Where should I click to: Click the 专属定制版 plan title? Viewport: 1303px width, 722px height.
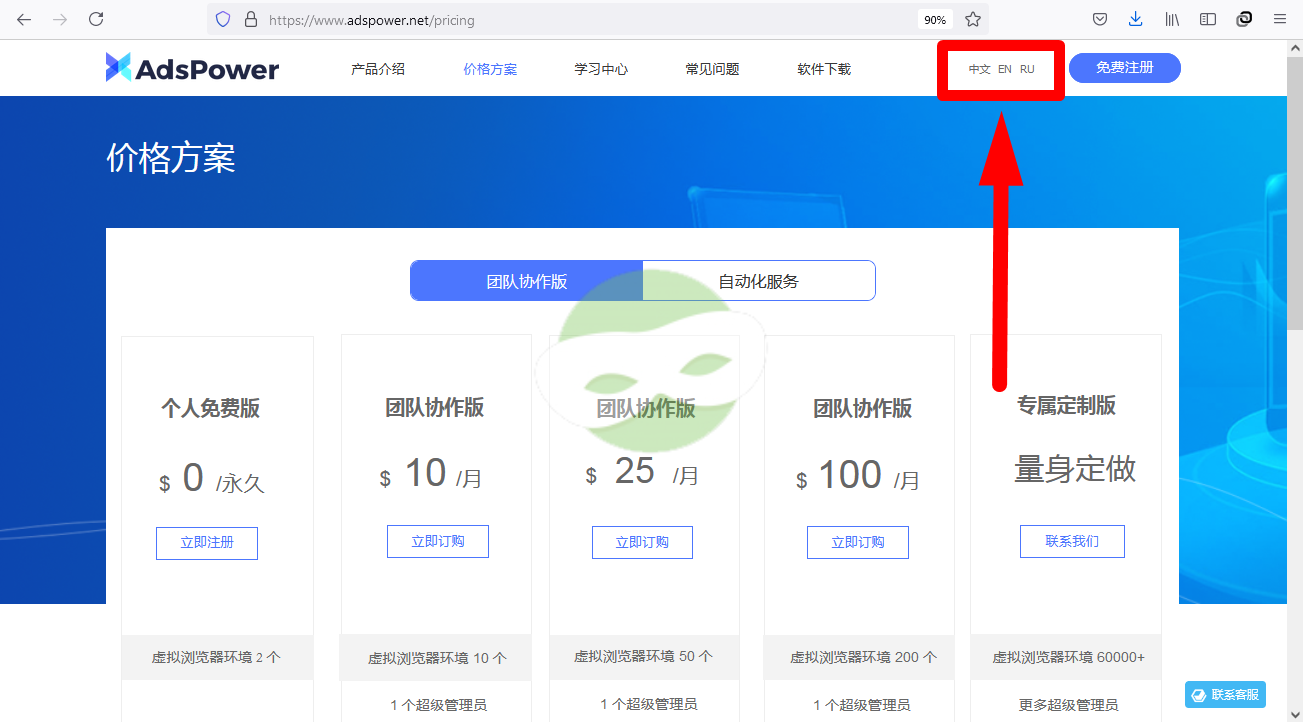pyautogui.click(x=1066, y=405)
